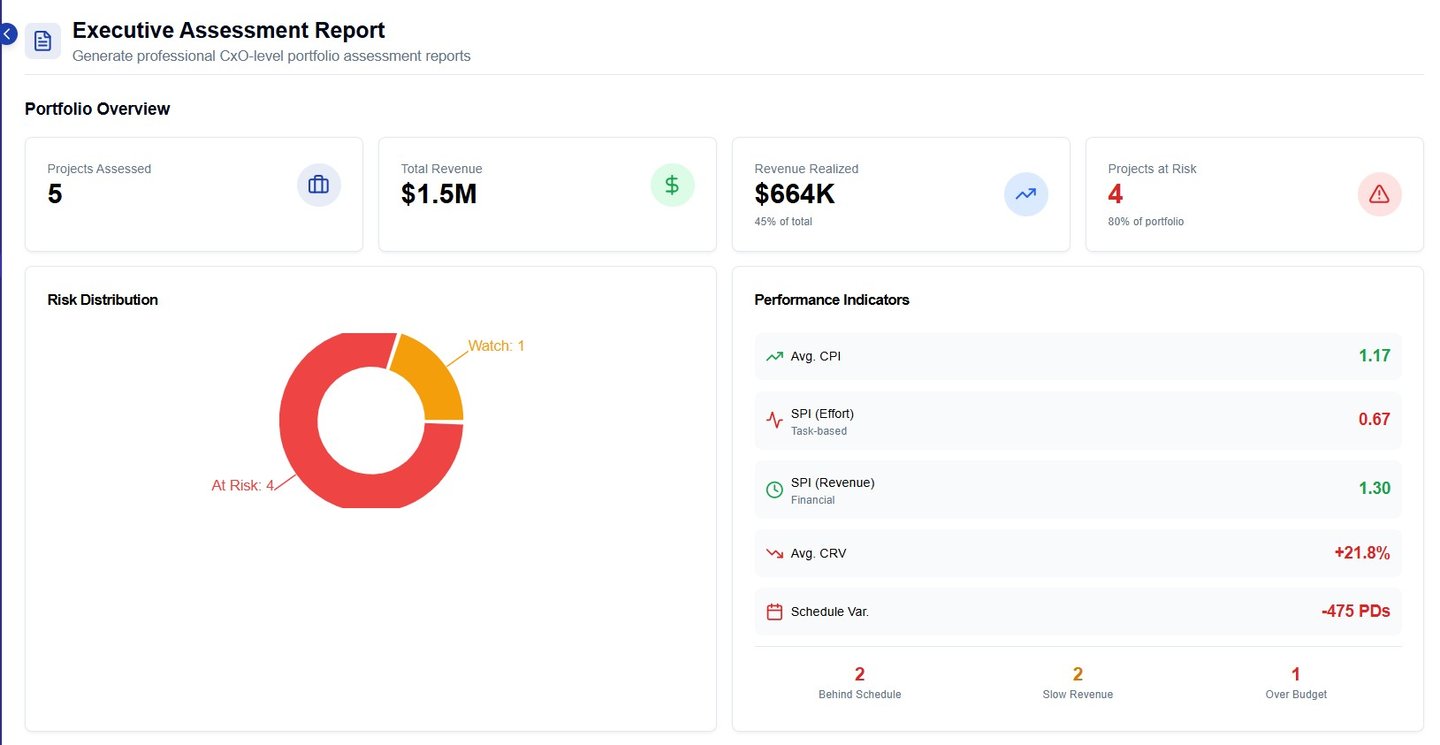This screenshot has width=1440, height=745.
Task: Click the red warning triangle icon
Action: pyautogui.click(x=1379, y=194)
